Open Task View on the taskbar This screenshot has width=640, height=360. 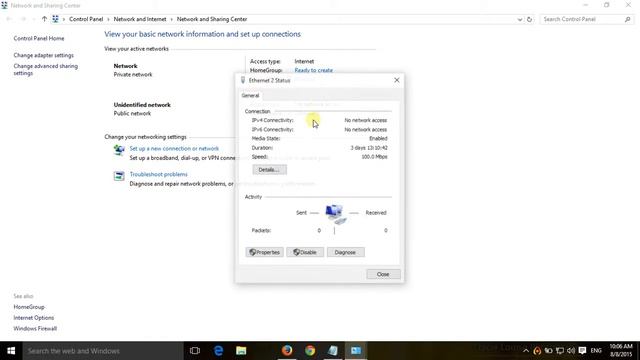[x=195, y=351]
